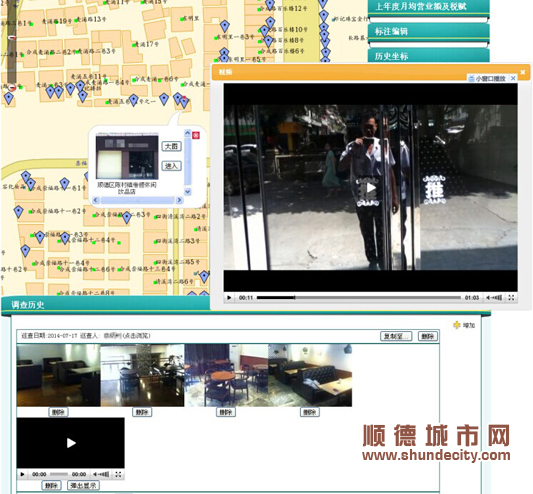This screenshot has height=494, width=533.
Task: Click the map zoom slider handle
Action: pos(12,37)
